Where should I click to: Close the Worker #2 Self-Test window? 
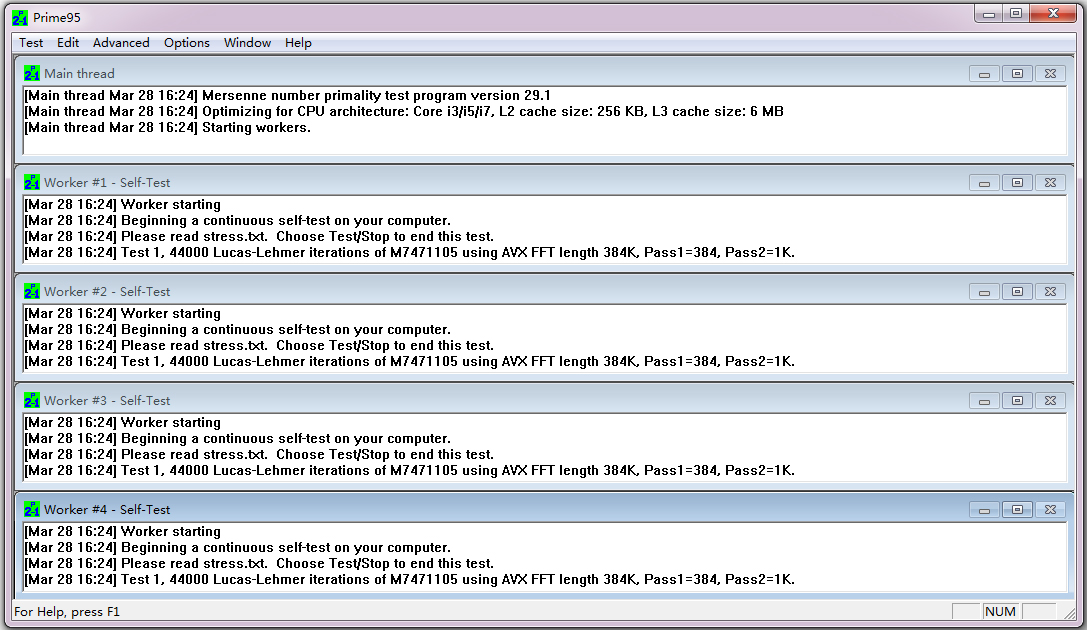click(1049, 292)
